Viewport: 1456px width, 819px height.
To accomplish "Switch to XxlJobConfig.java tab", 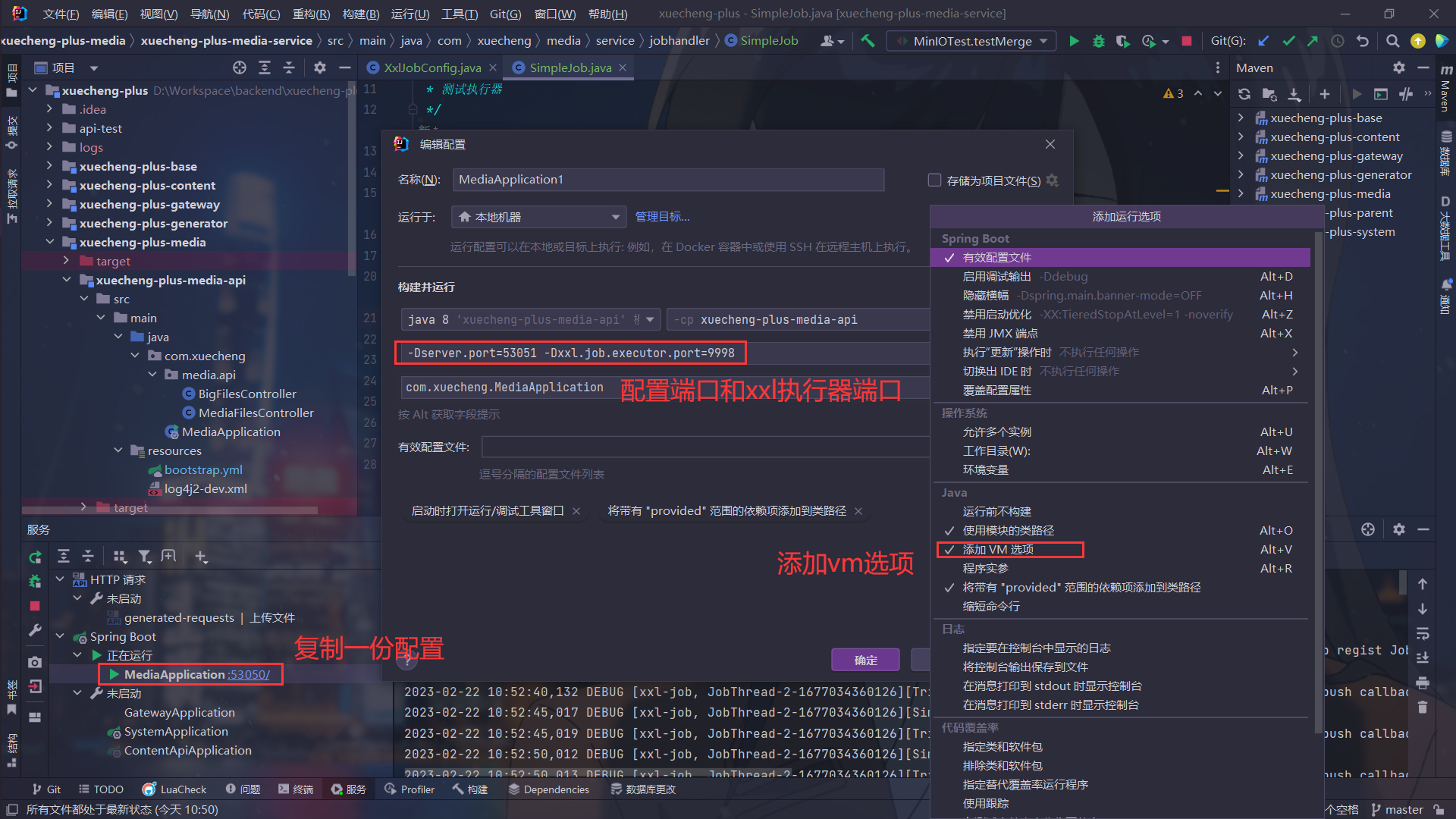I will point(431,67).
